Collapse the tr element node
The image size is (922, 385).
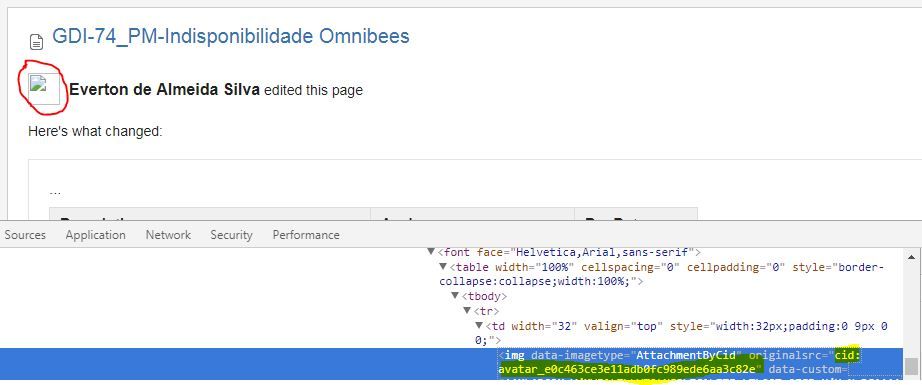(467, 310)
